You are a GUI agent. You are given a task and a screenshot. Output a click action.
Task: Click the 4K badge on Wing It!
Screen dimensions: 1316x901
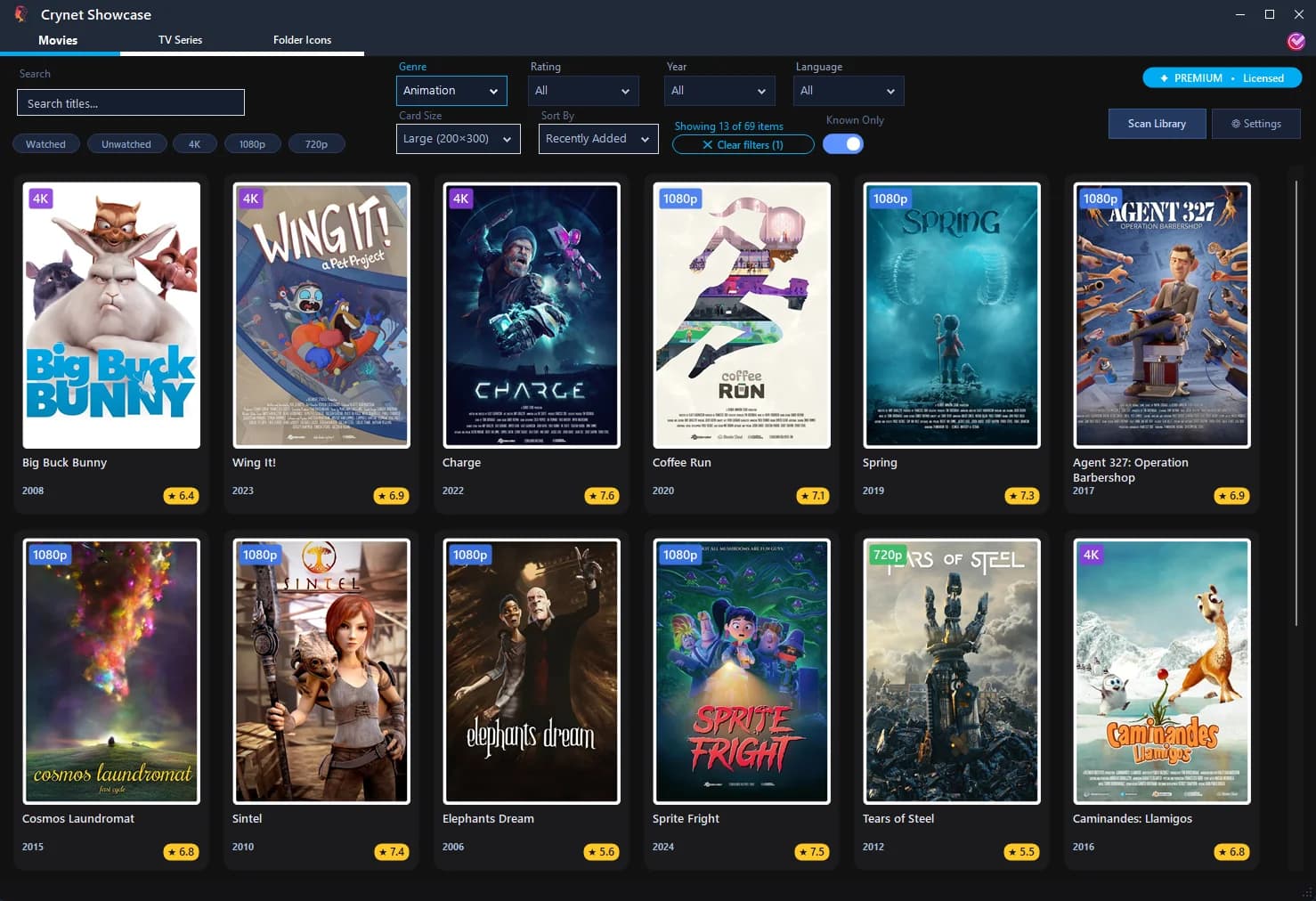[x=251, y=199]
